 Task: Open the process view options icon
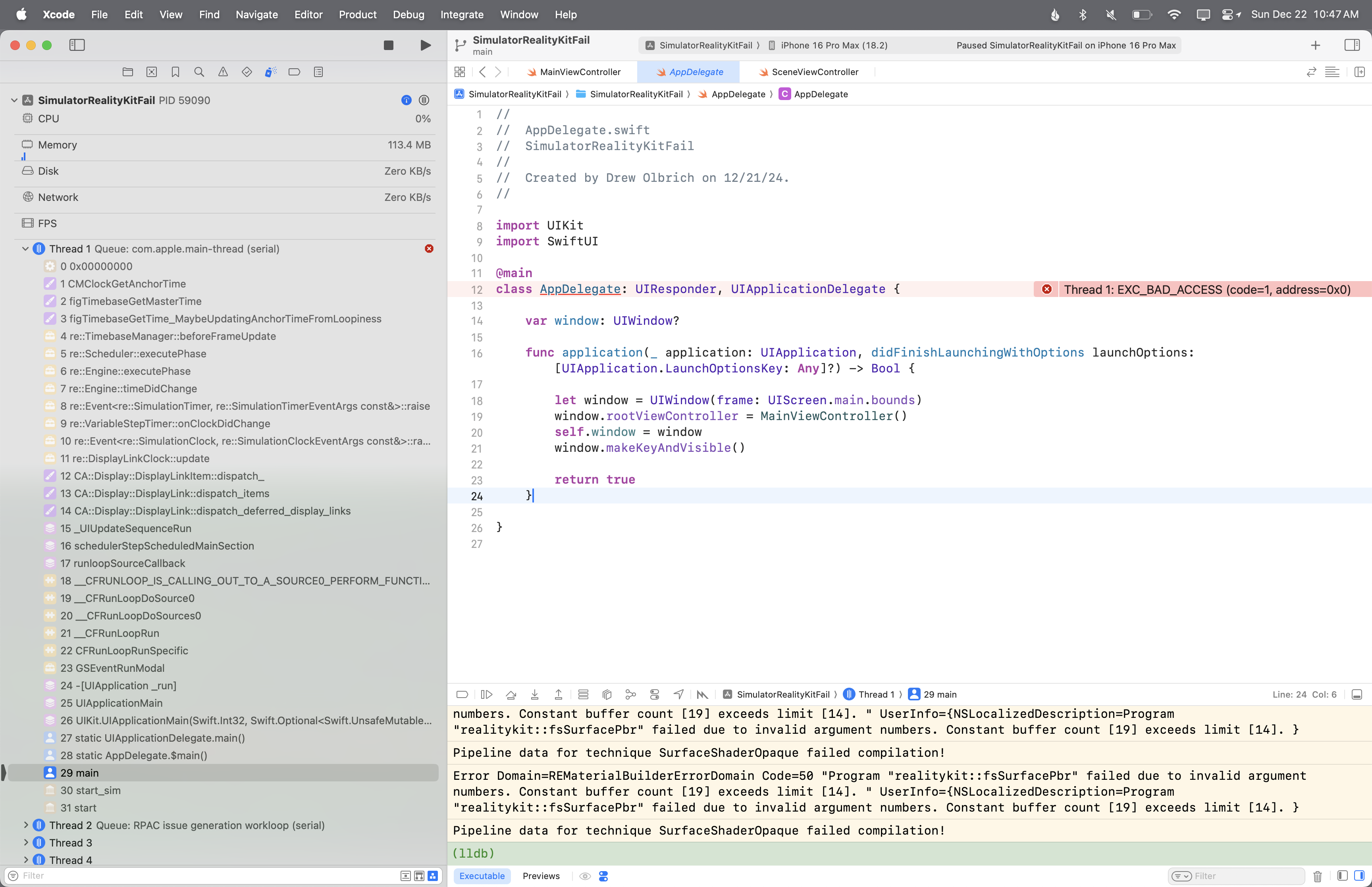click(424, 100)
